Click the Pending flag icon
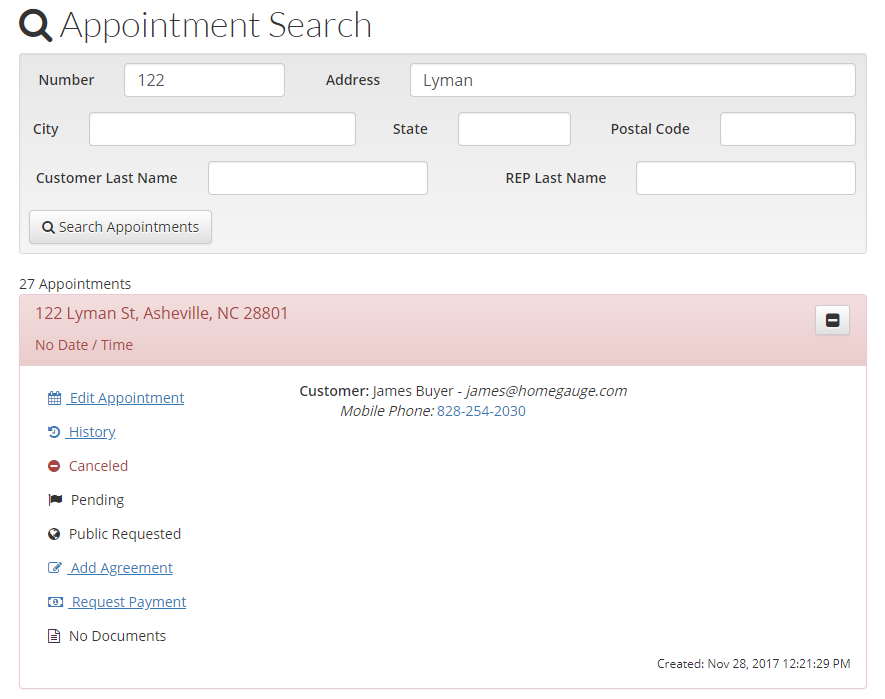Screen dimensions: 885x699 [55, 500]
